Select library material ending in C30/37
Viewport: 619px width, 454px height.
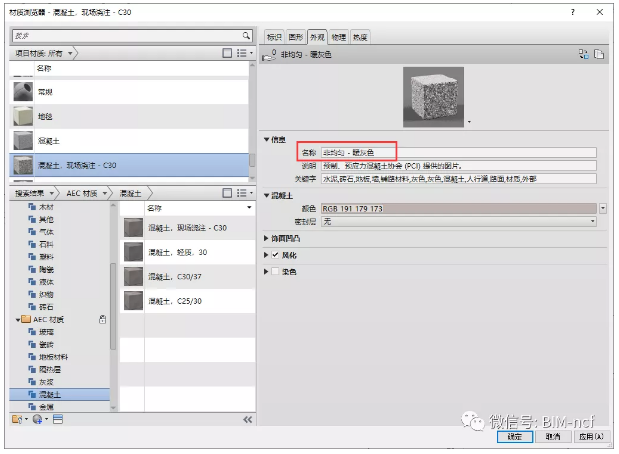(188, 277)
